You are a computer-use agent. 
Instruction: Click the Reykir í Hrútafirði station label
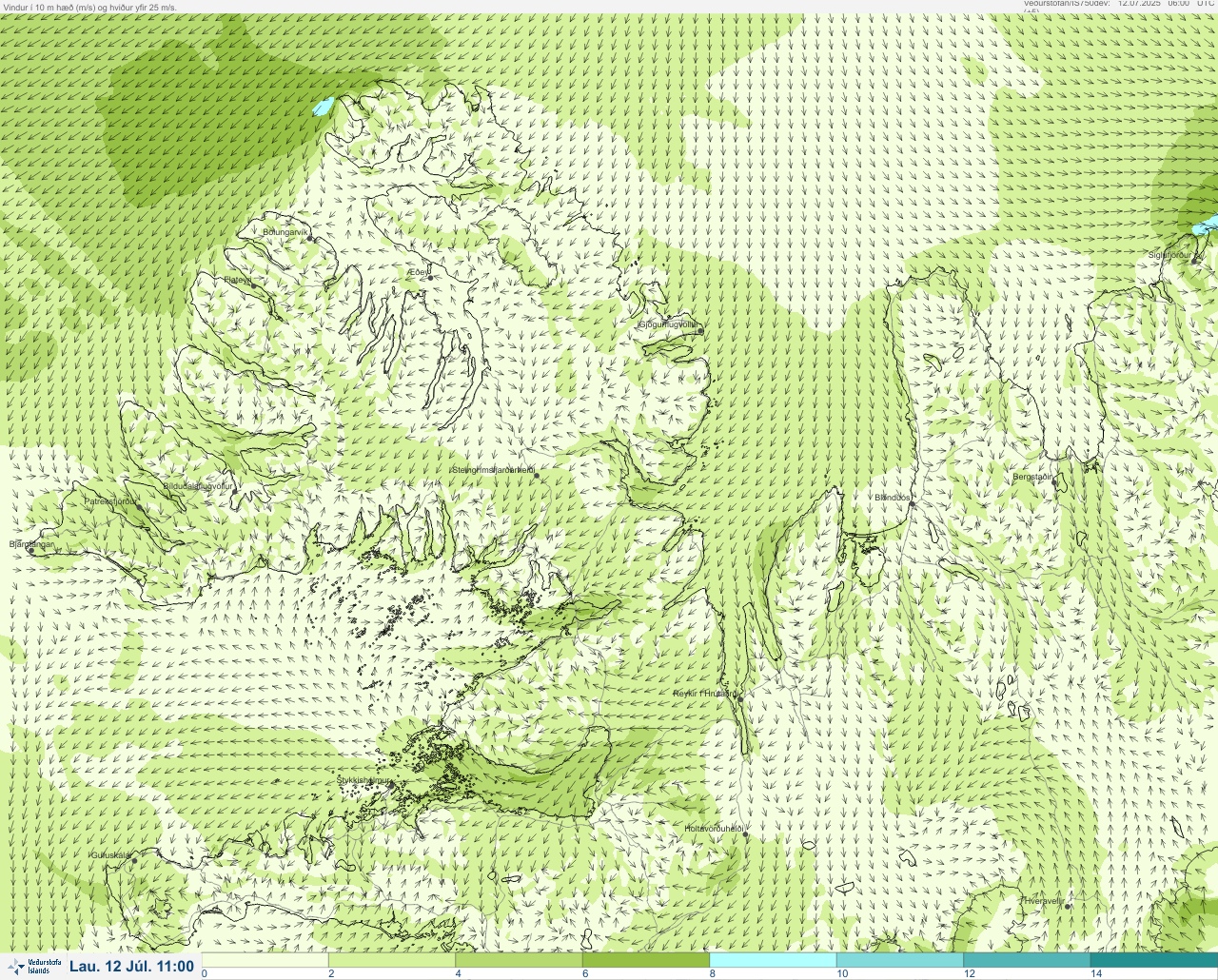pyautogui.click(x=705, y=694)
